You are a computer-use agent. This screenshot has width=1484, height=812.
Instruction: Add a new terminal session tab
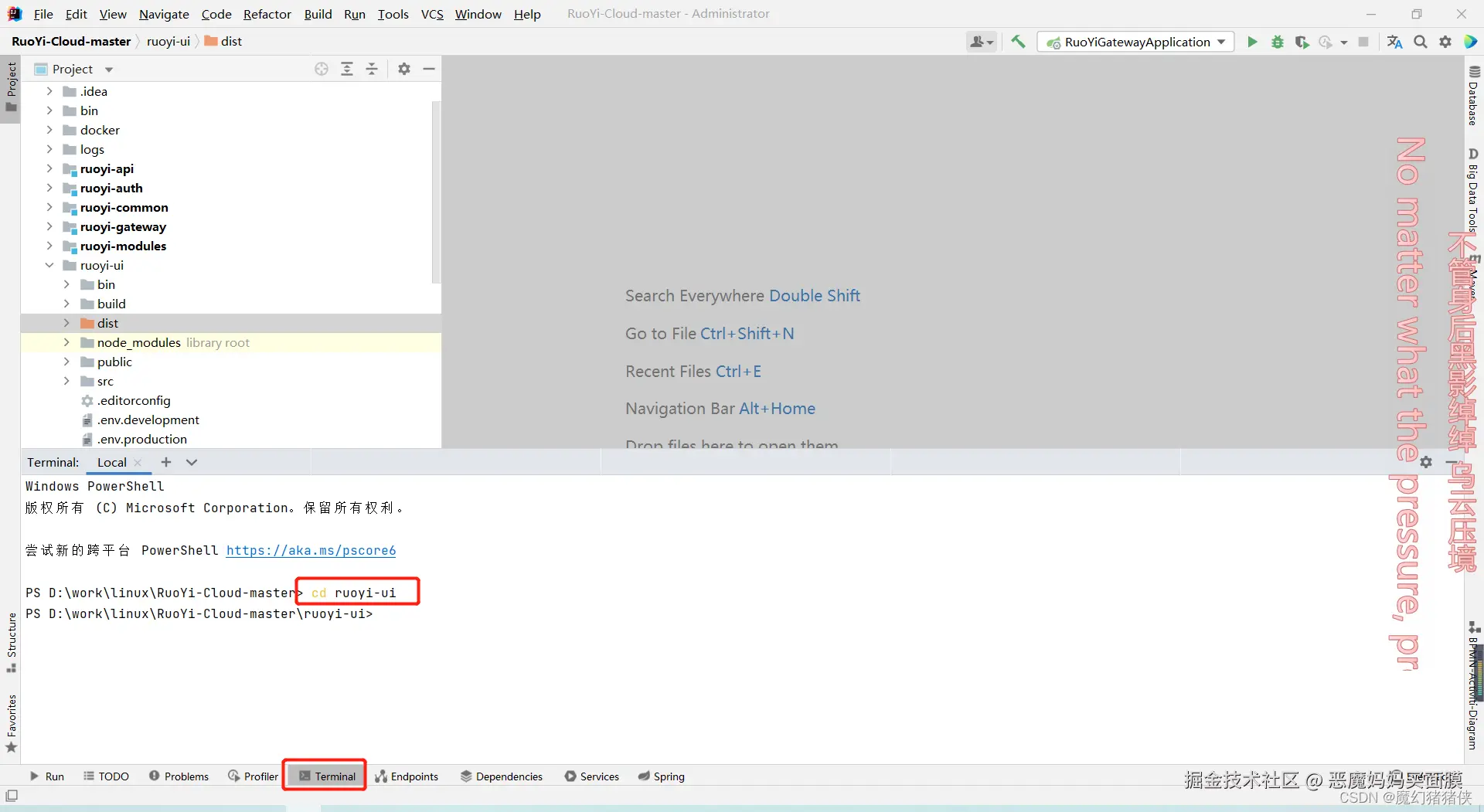(165, 462)
